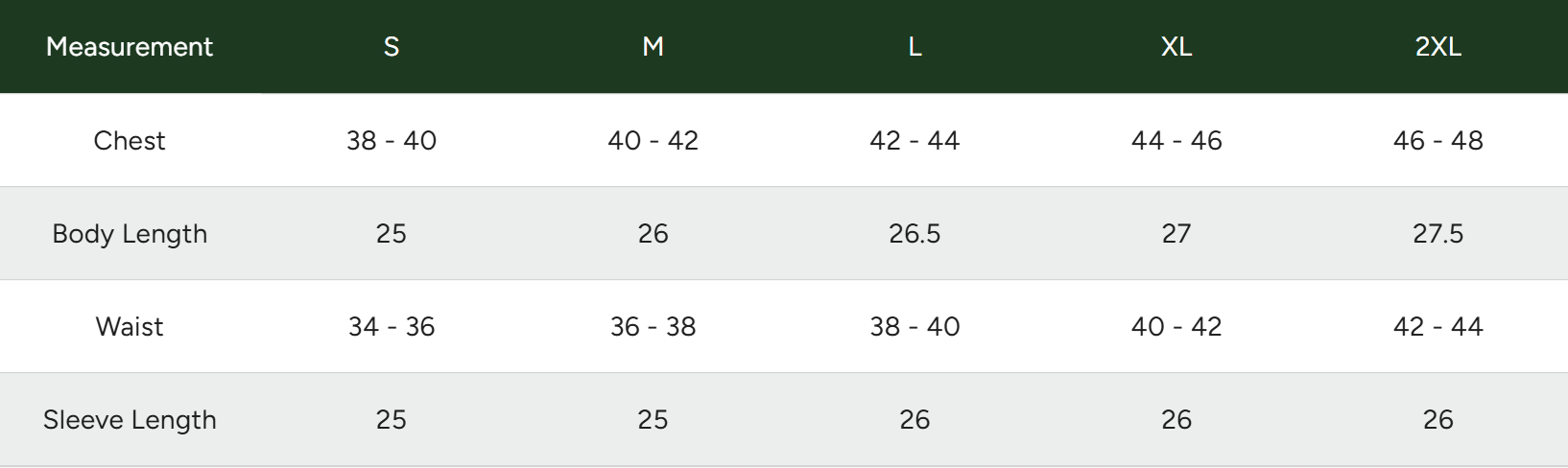
Task: Click the Body Length row label
Action: (130, 233)
